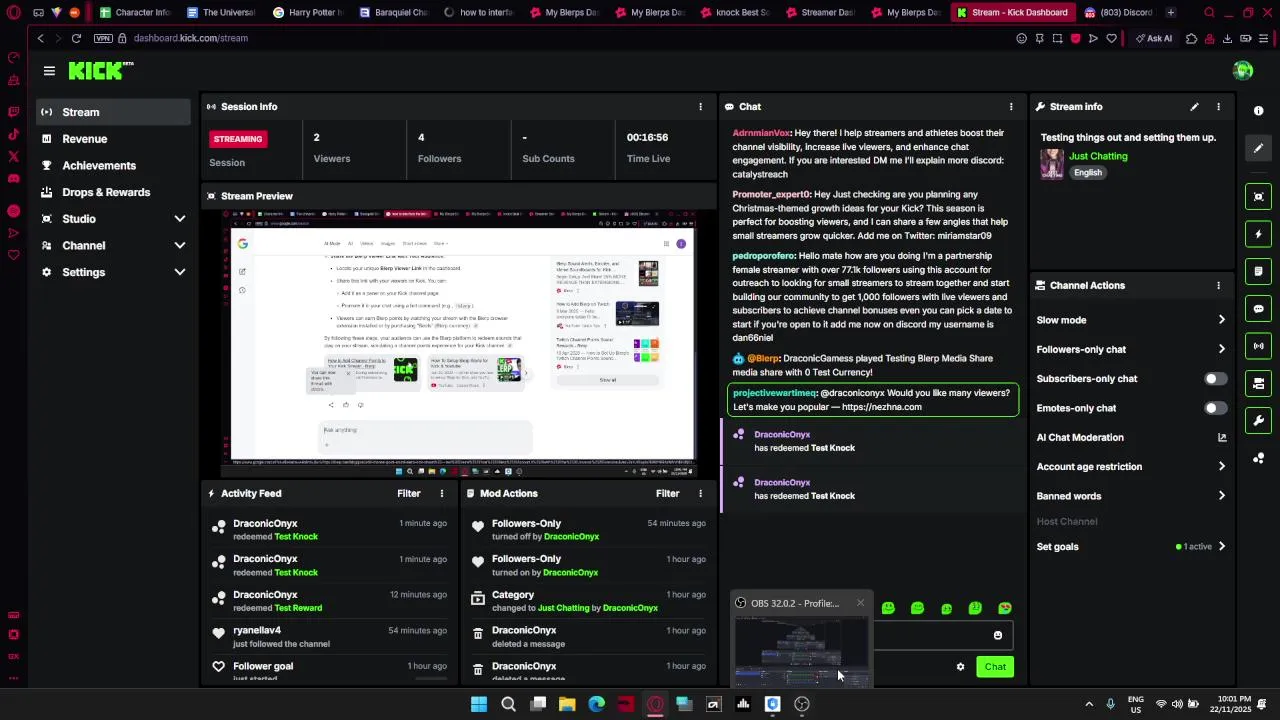Click Ask AI button in browser toolbar
Screen dimensions: 1280x720
point(1154,38)
